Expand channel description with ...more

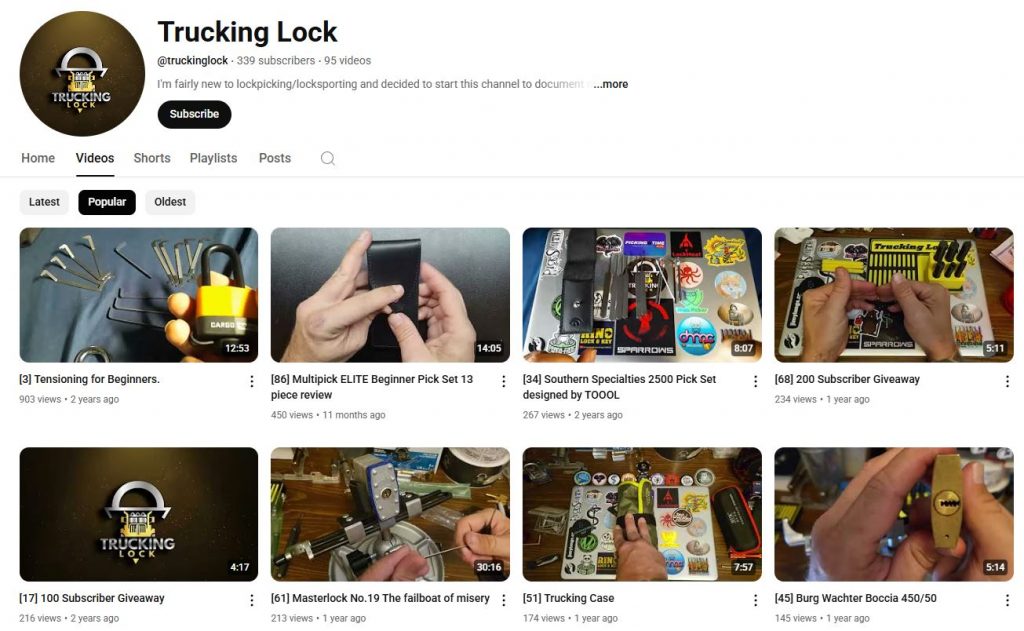pos(611,84)
